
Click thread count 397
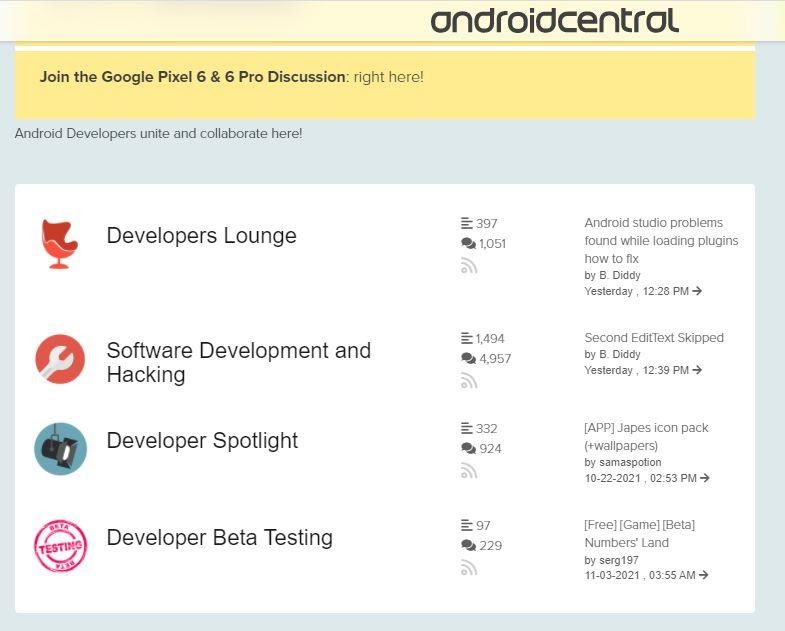[x=487, y=223]
